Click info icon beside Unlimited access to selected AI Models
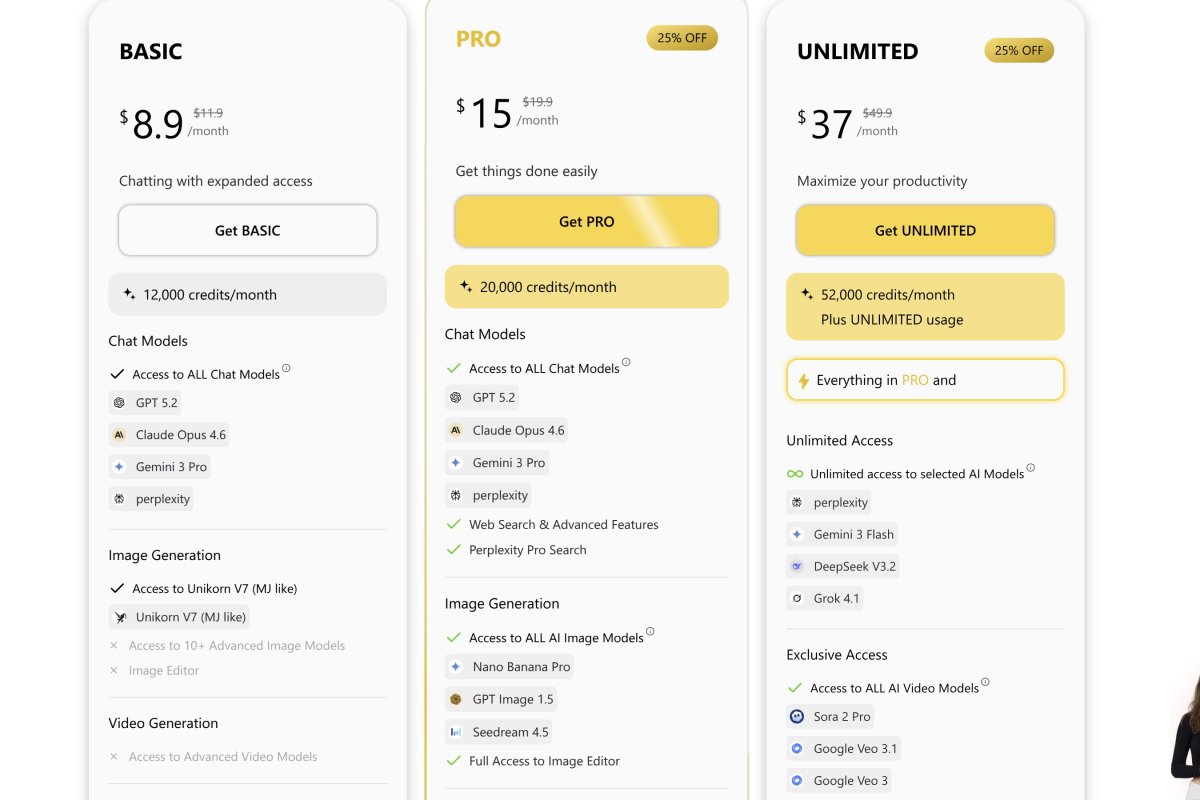Image resolution: width=1200 pixels, height=800 pixels. click(1031, 468)
